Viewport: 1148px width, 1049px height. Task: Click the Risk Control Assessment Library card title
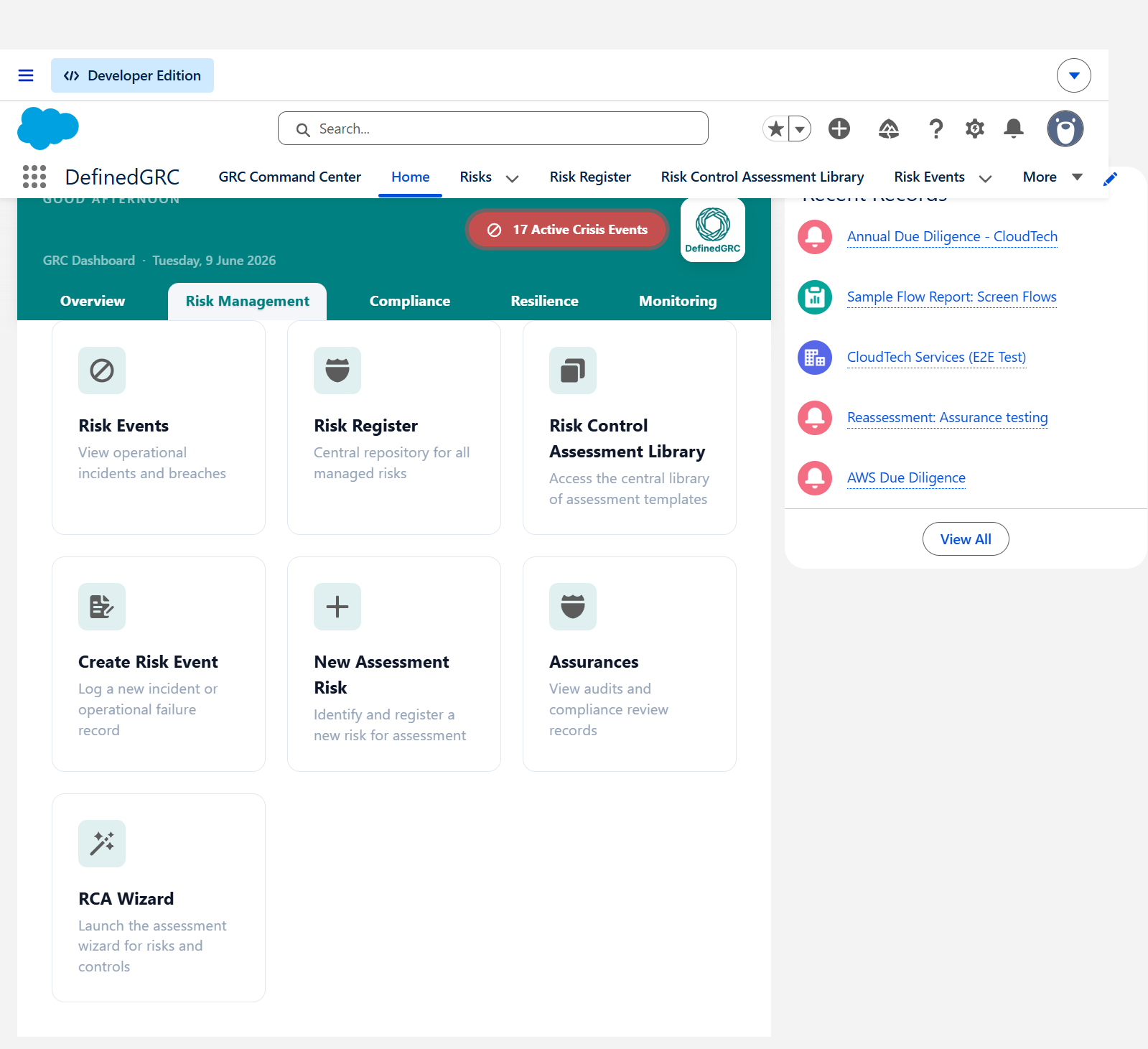click(x=627, y=439)
